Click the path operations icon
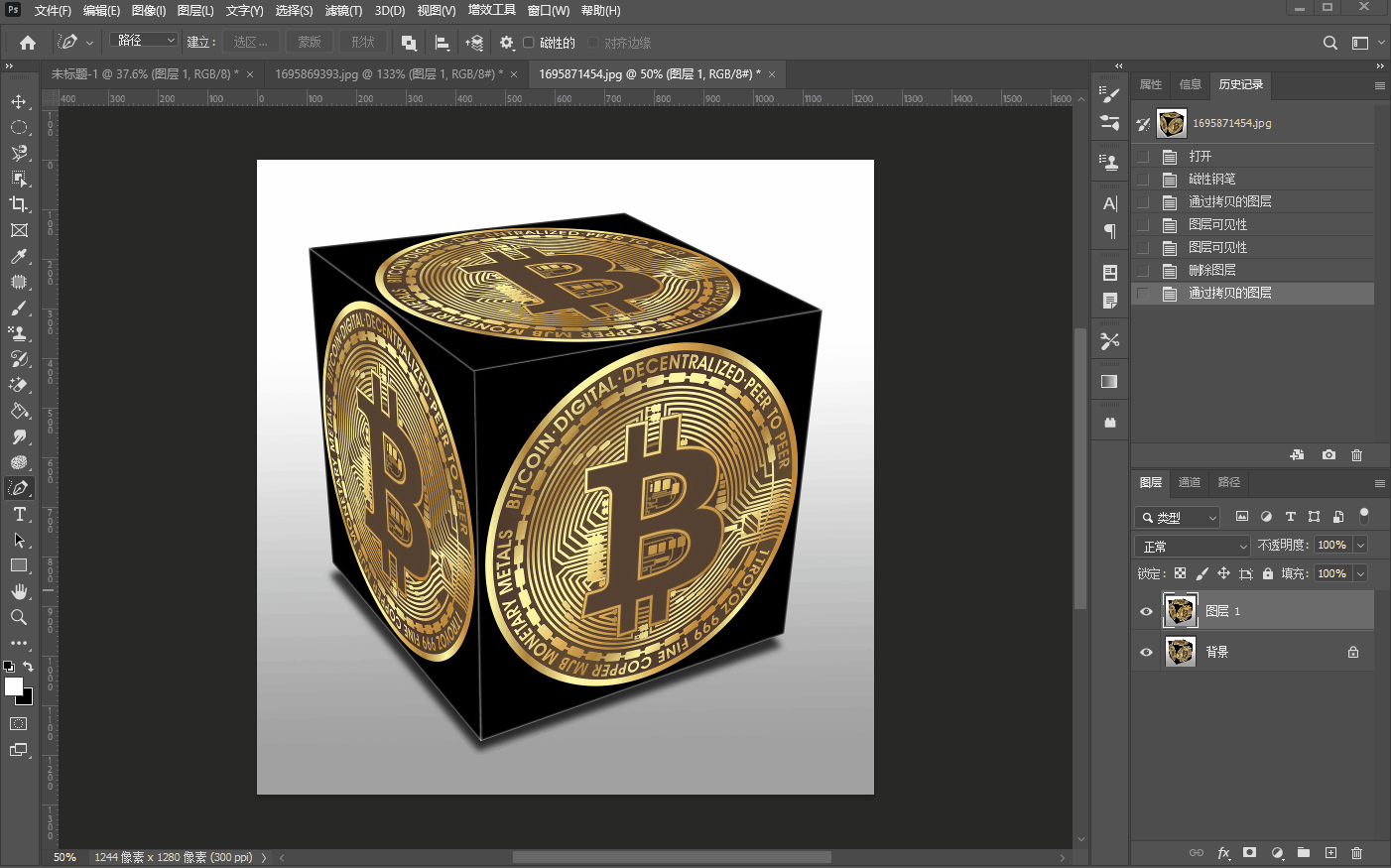The width and height of the screenshot is (1391, 868). (409, 43)
